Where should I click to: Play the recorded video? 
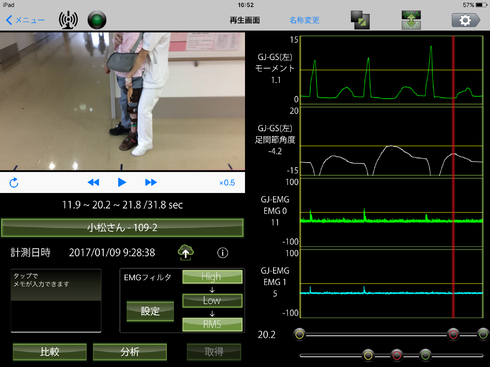pos(122,182)
